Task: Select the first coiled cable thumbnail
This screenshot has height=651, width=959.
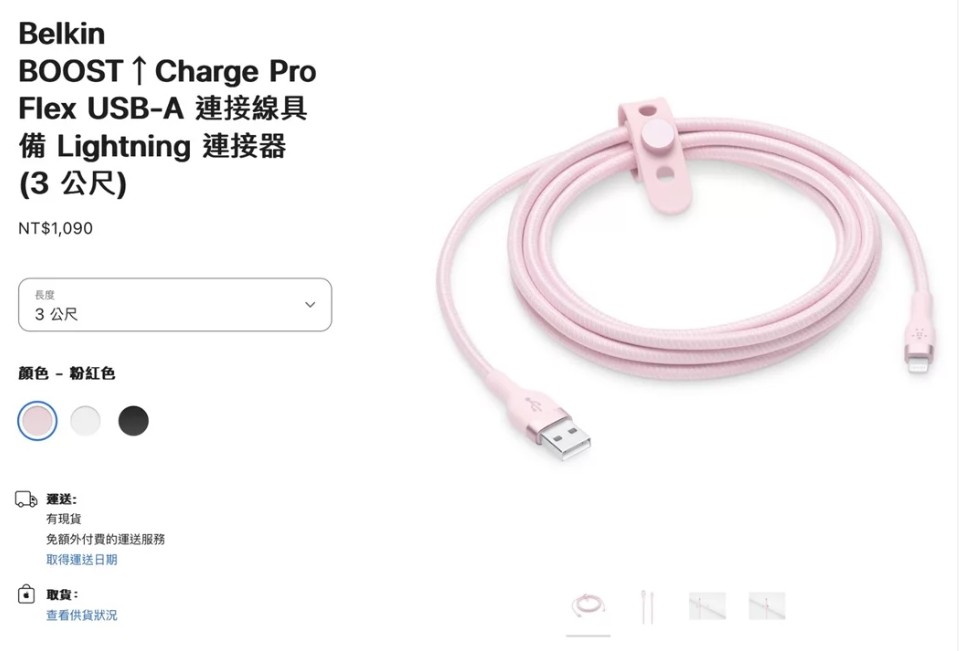Action: point(588,607)
